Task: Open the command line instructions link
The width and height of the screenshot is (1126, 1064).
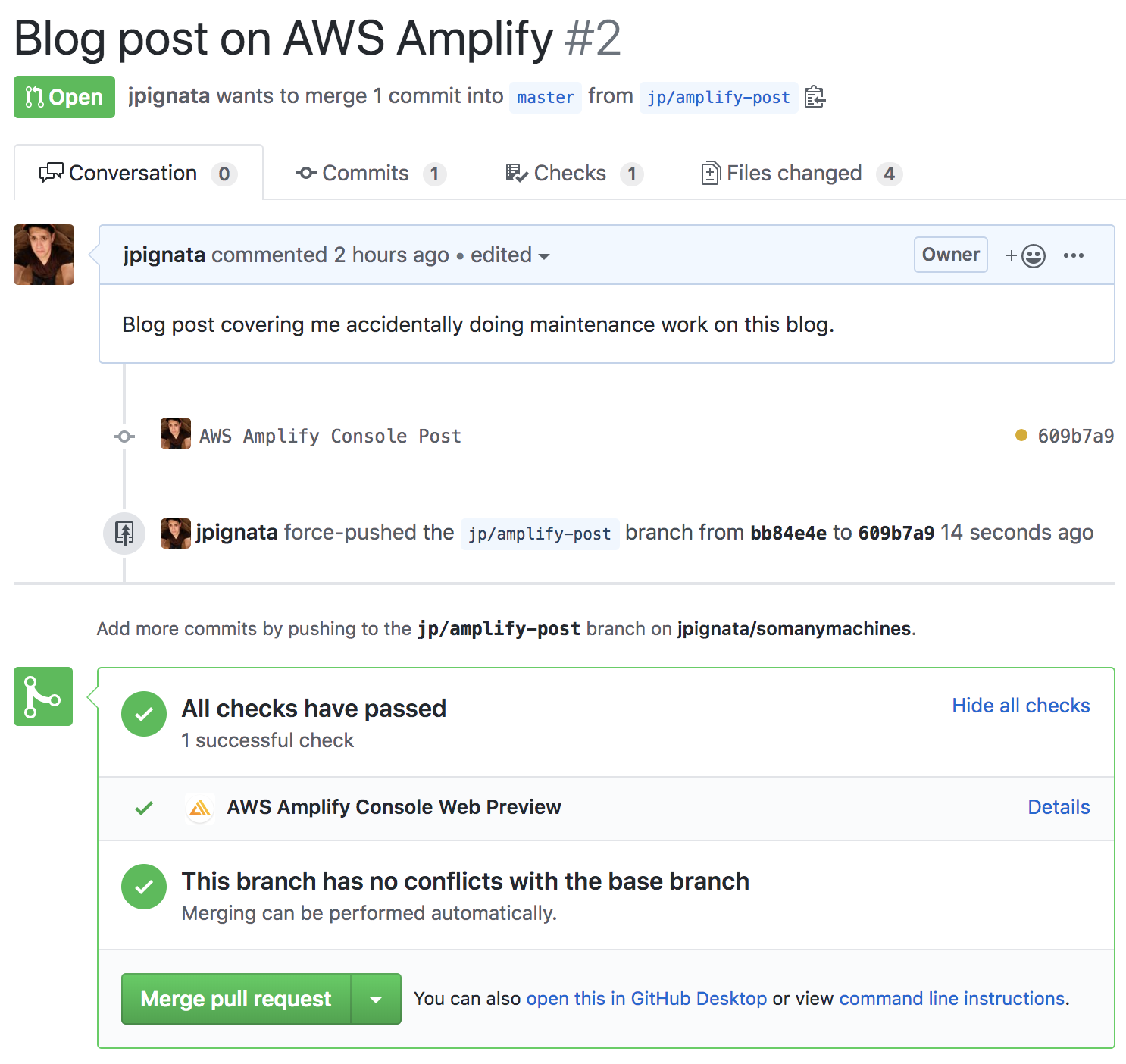Action: [x=952, y=999]
